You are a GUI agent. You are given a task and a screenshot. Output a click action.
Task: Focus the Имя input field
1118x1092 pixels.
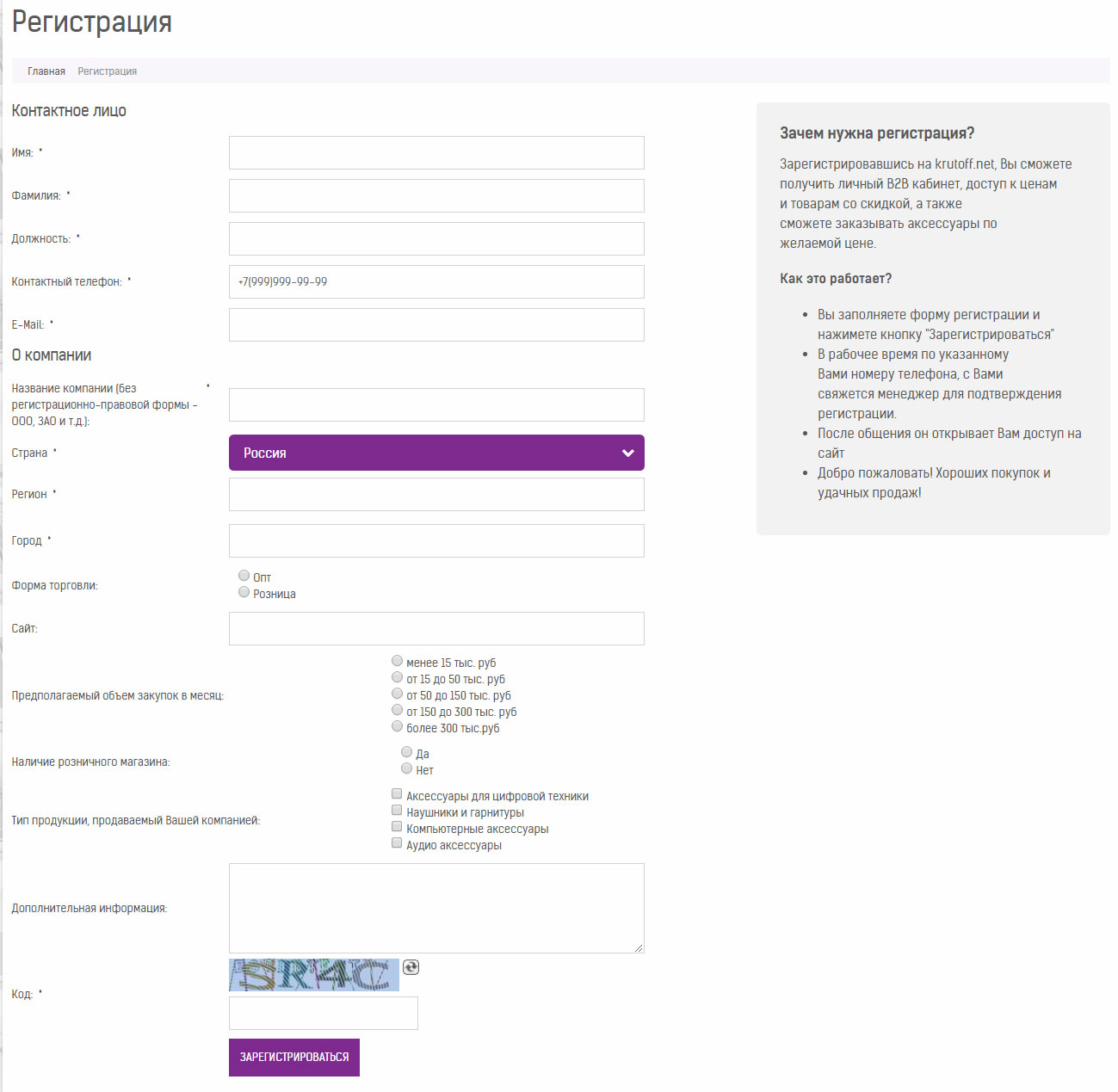[x=436, y=152]
